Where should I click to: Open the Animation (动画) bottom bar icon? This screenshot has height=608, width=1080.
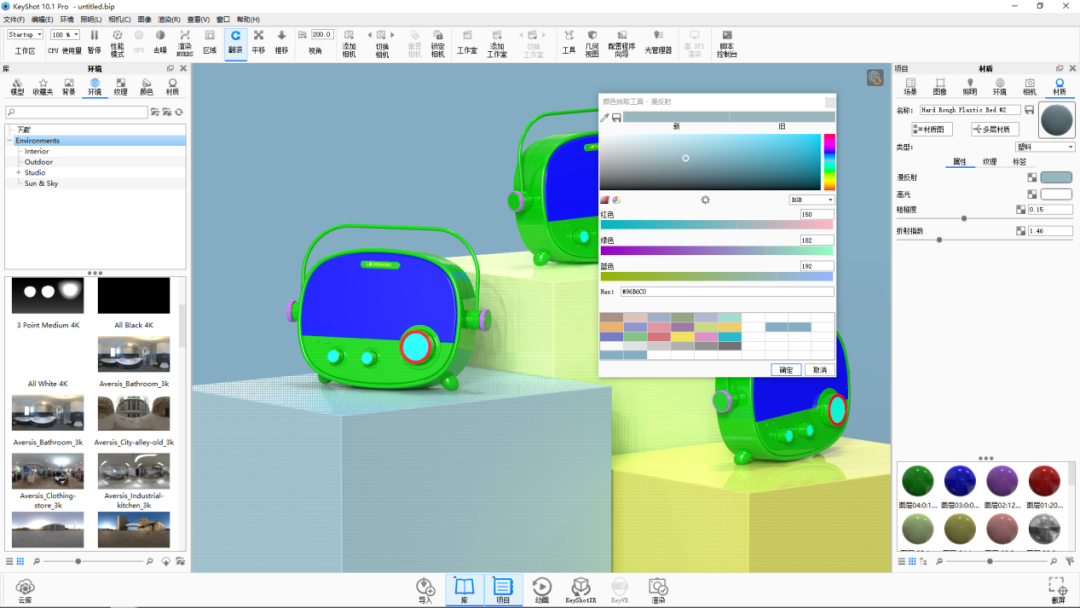pos(542,590)
